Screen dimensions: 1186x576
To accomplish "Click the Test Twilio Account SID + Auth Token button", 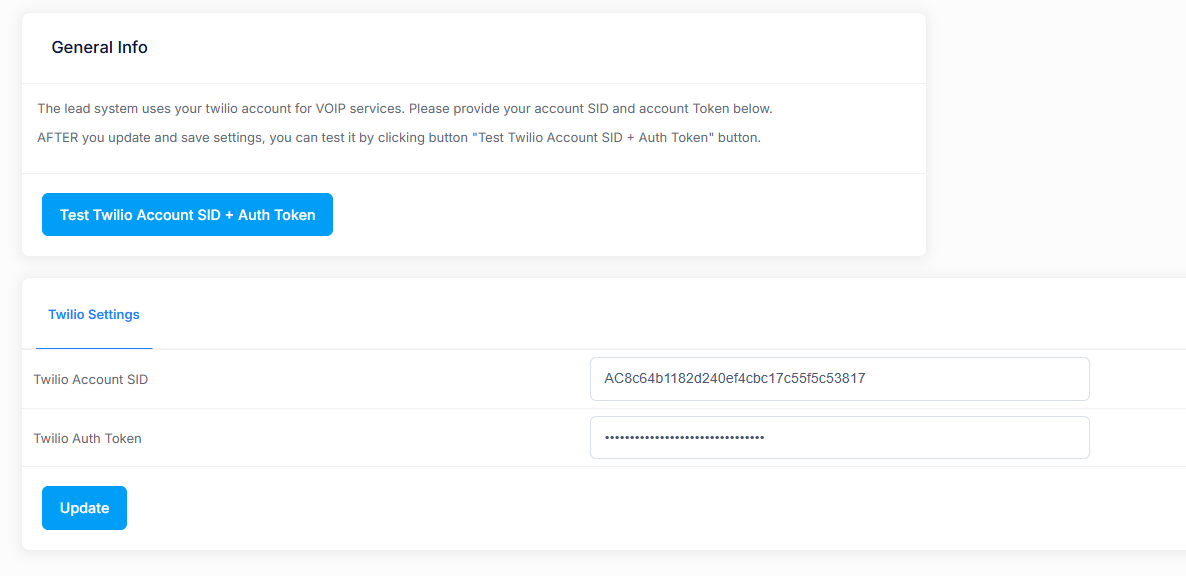I will pos(187,215).
